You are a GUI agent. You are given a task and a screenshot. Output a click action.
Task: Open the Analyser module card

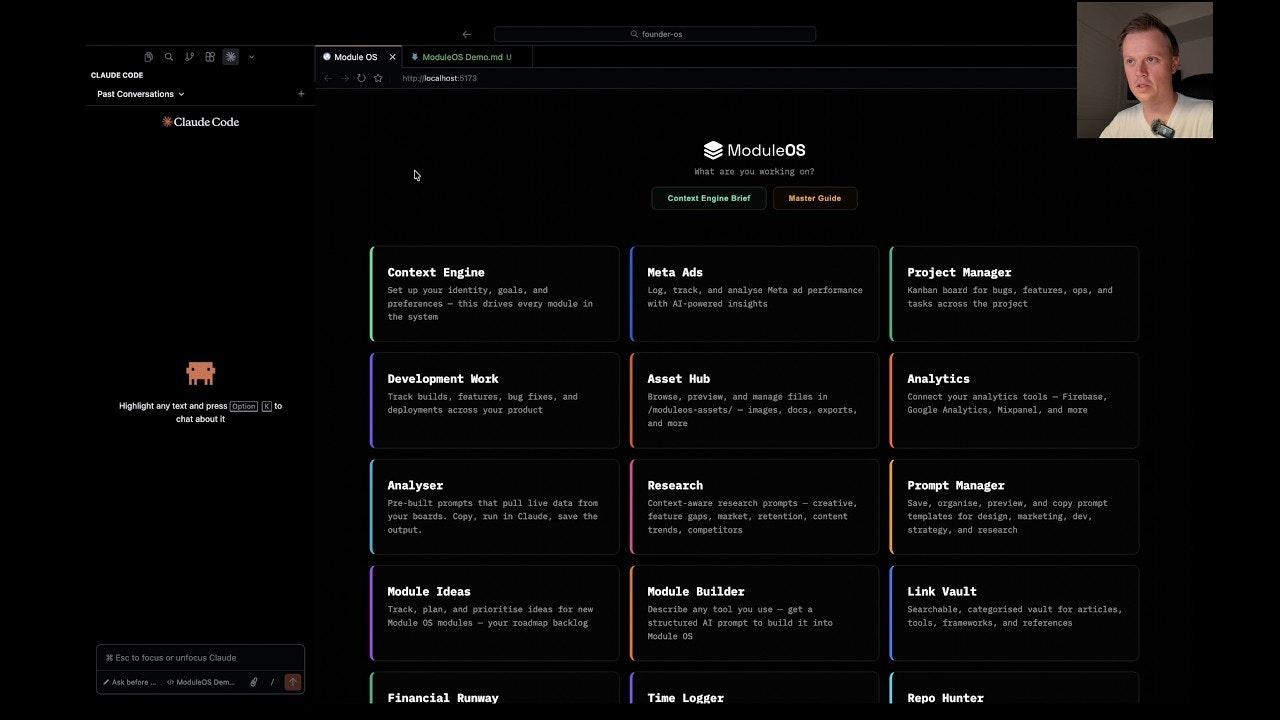[x=494, y=507]
